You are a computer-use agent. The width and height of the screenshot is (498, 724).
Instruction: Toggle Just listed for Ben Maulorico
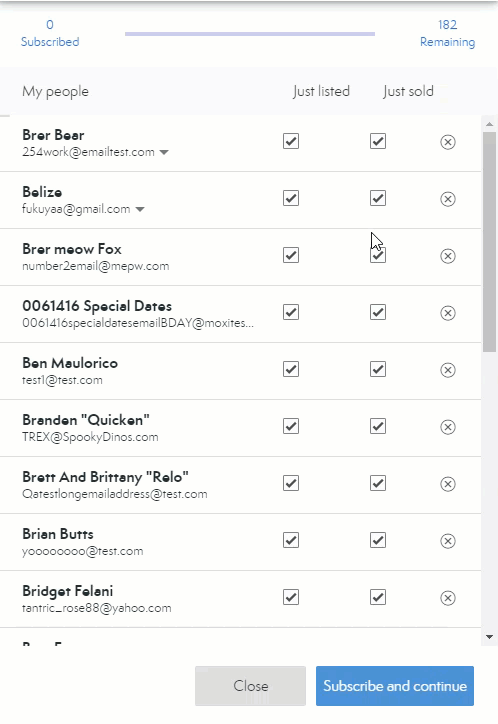291,369
